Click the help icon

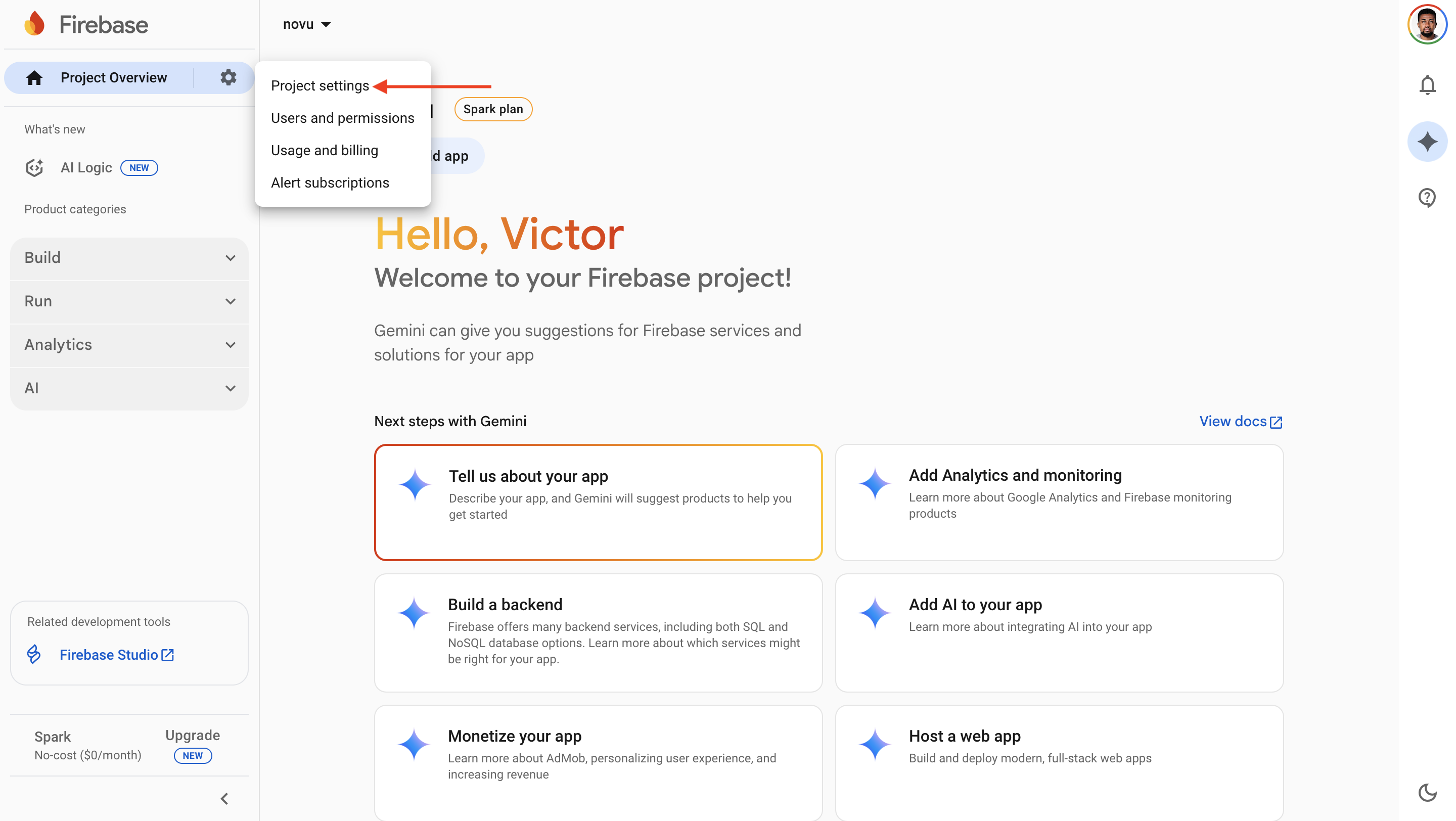(x=1427, y=198)
